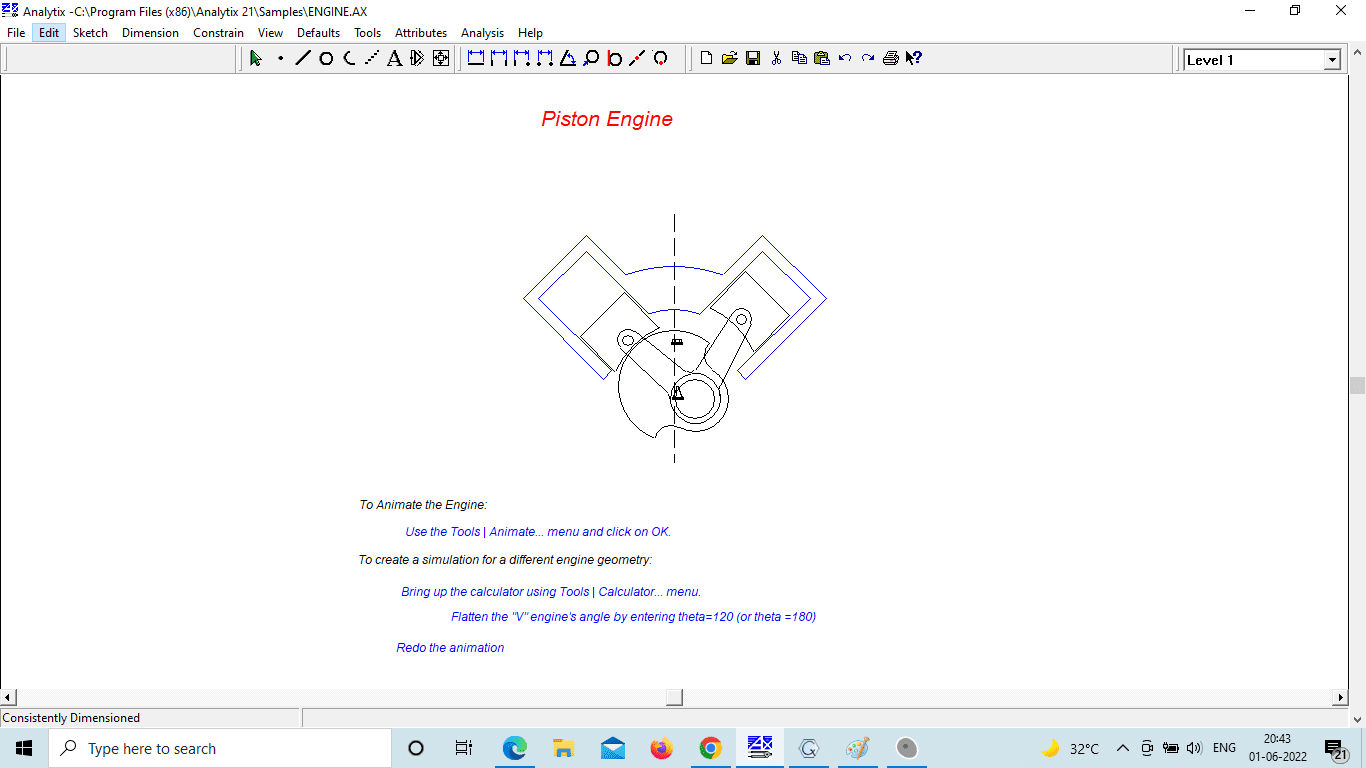Select the third blue linear dimension tool
This screenshot has width=1366, height=768.
tap(522, 59)
